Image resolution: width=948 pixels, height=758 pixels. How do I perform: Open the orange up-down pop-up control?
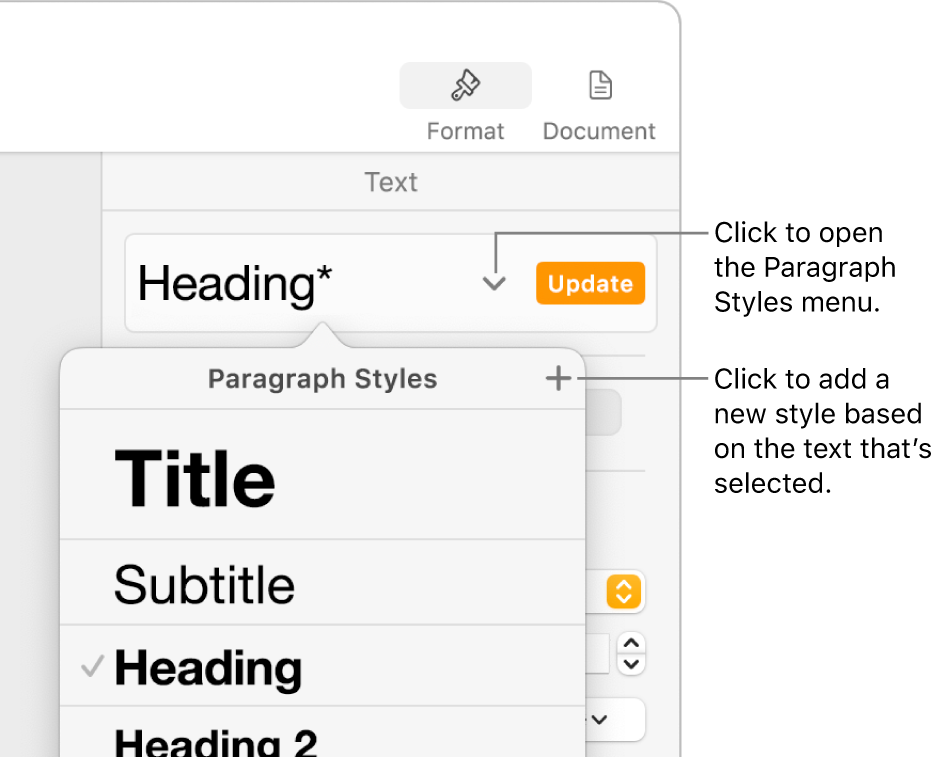[x=622, y=593]
